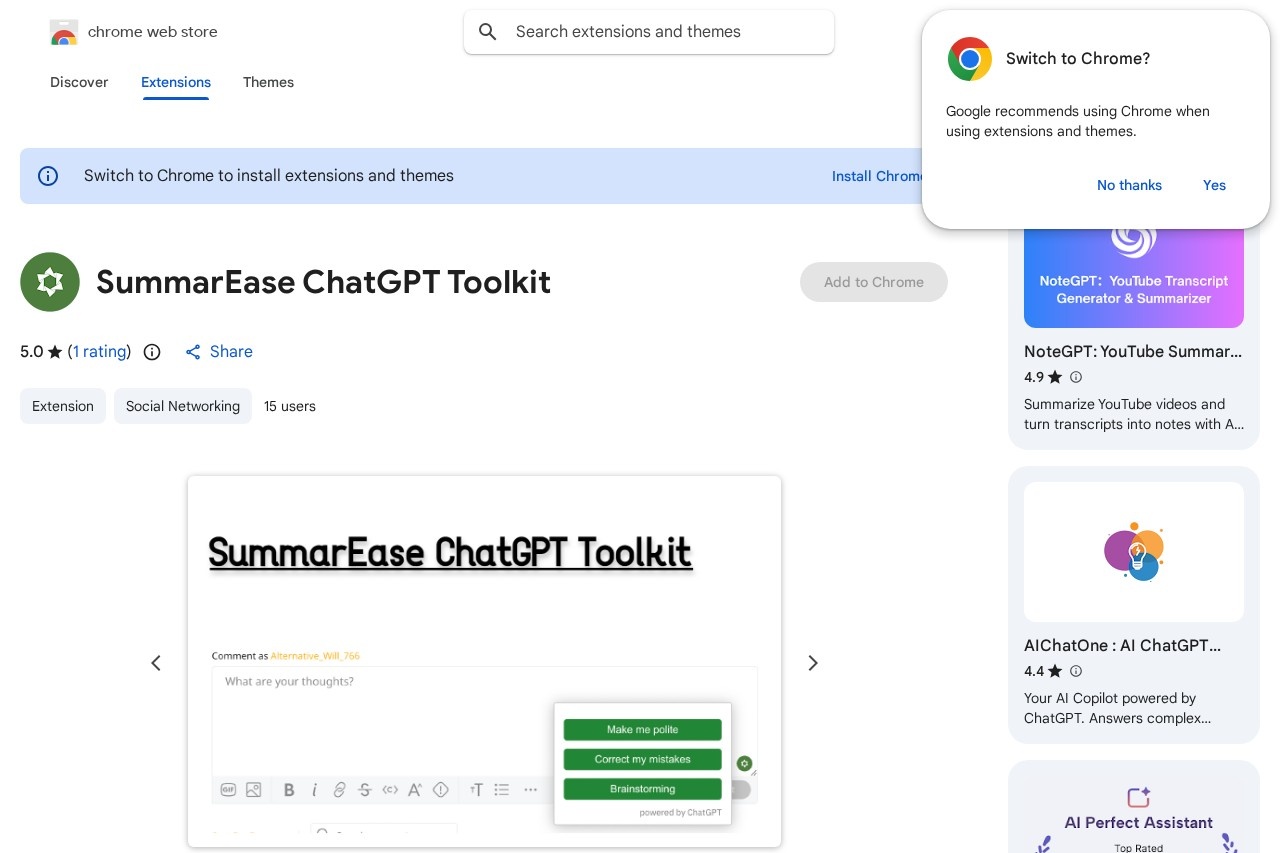Open the 1 rating link
The width and height of the screenshot is (1280, 853).
tap(100, 352)
